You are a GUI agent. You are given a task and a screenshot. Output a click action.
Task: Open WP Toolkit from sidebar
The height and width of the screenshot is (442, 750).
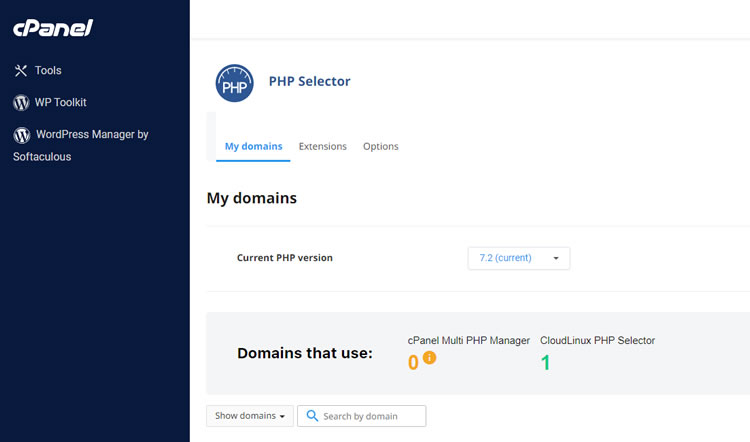(x=61, y=102)
